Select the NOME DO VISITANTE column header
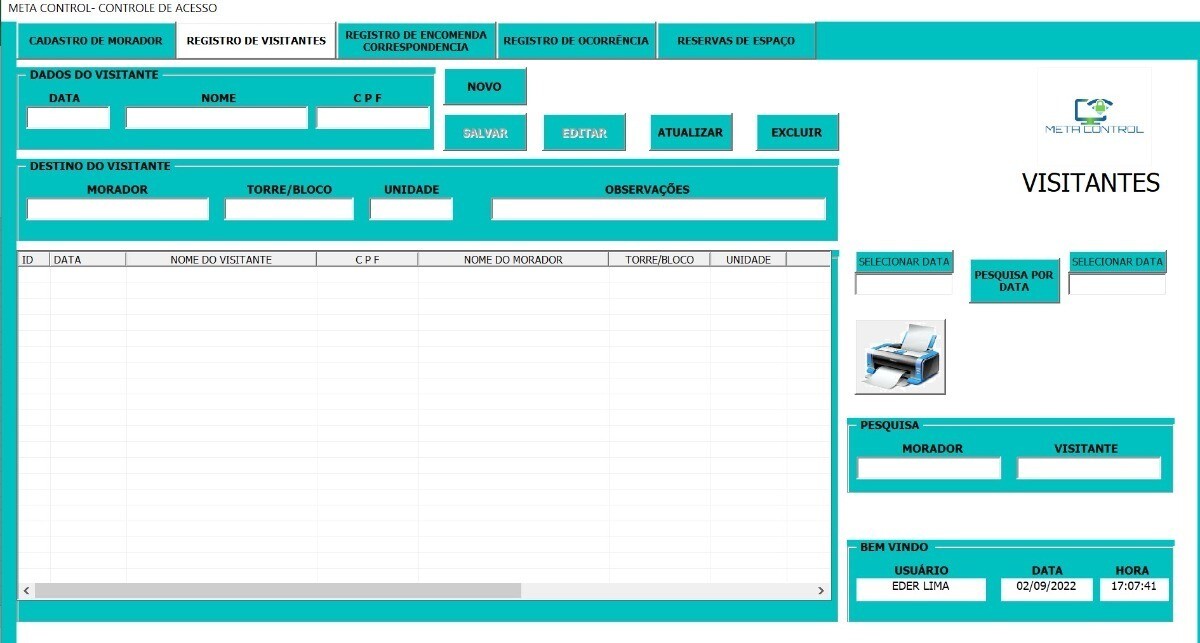1200x643 pixels. (221, 260)
